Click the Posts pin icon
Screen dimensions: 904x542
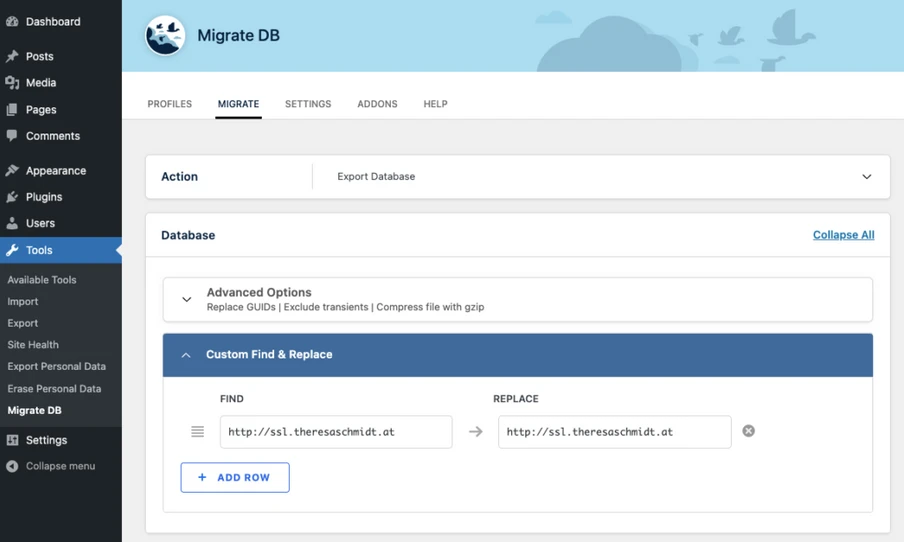coord(12,57)
